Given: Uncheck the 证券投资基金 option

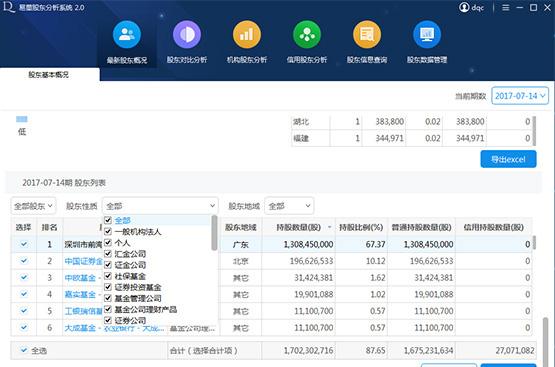Looking at the screenshot, I should point(108,287).
